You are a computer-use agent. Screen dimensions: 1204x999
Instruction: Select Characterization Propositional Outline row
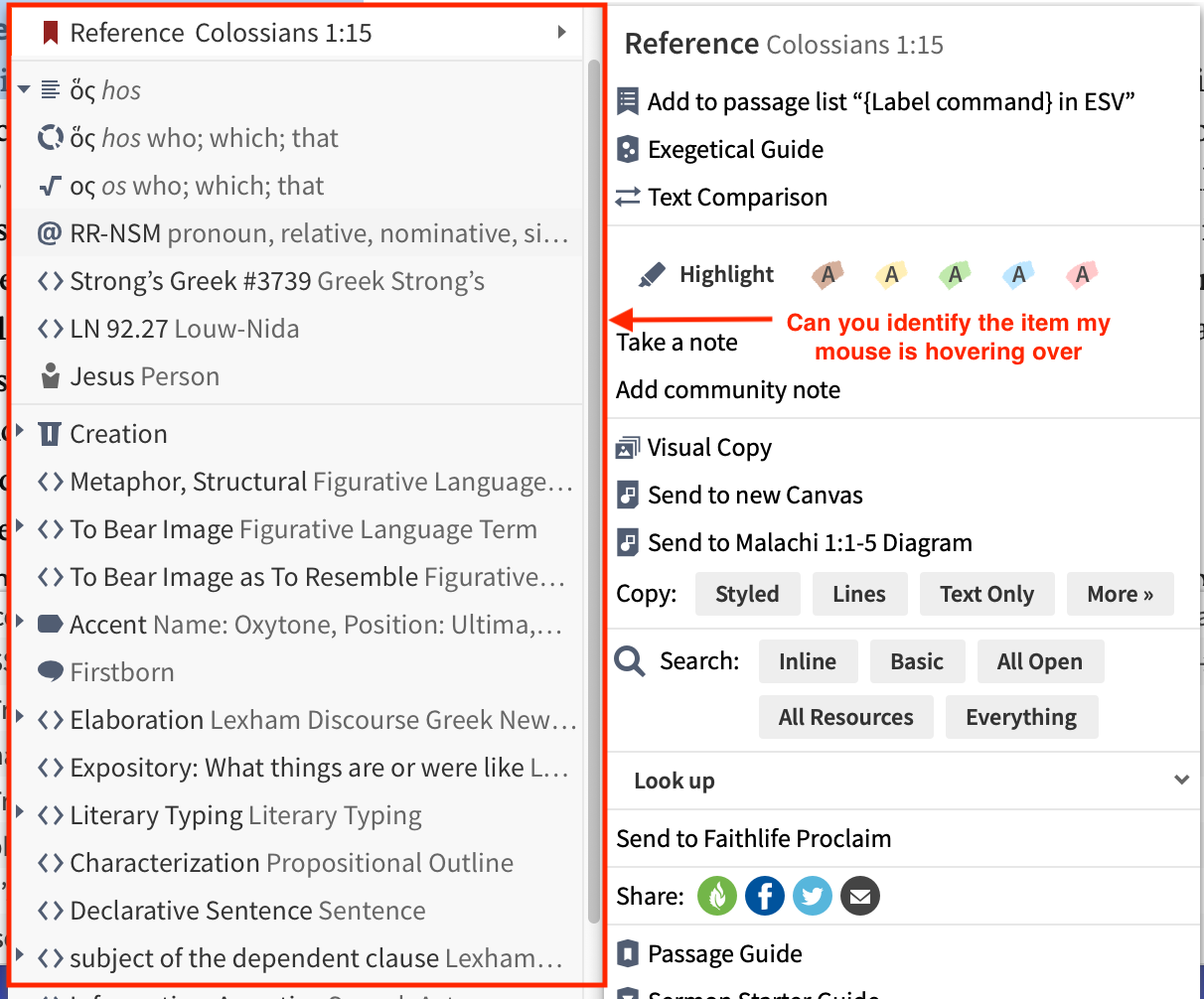297,863
